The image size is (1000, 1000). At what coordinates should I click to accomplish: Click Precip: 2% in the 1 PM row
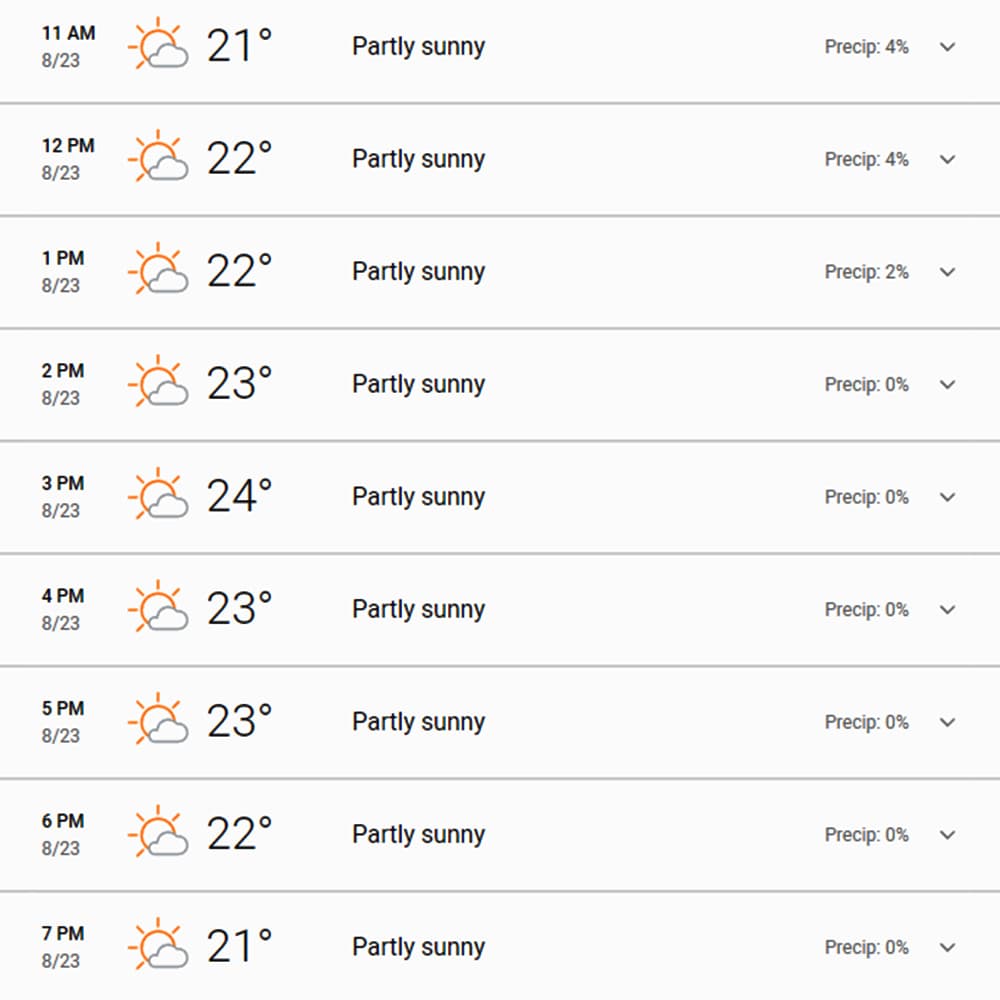866,272
